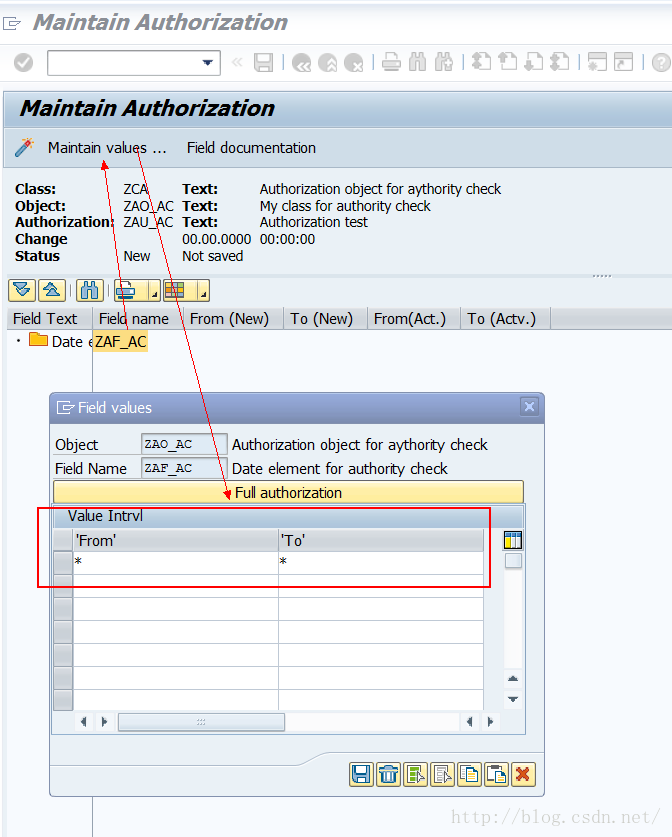Click the red X Cancel icon in dialog

[523, 774]
